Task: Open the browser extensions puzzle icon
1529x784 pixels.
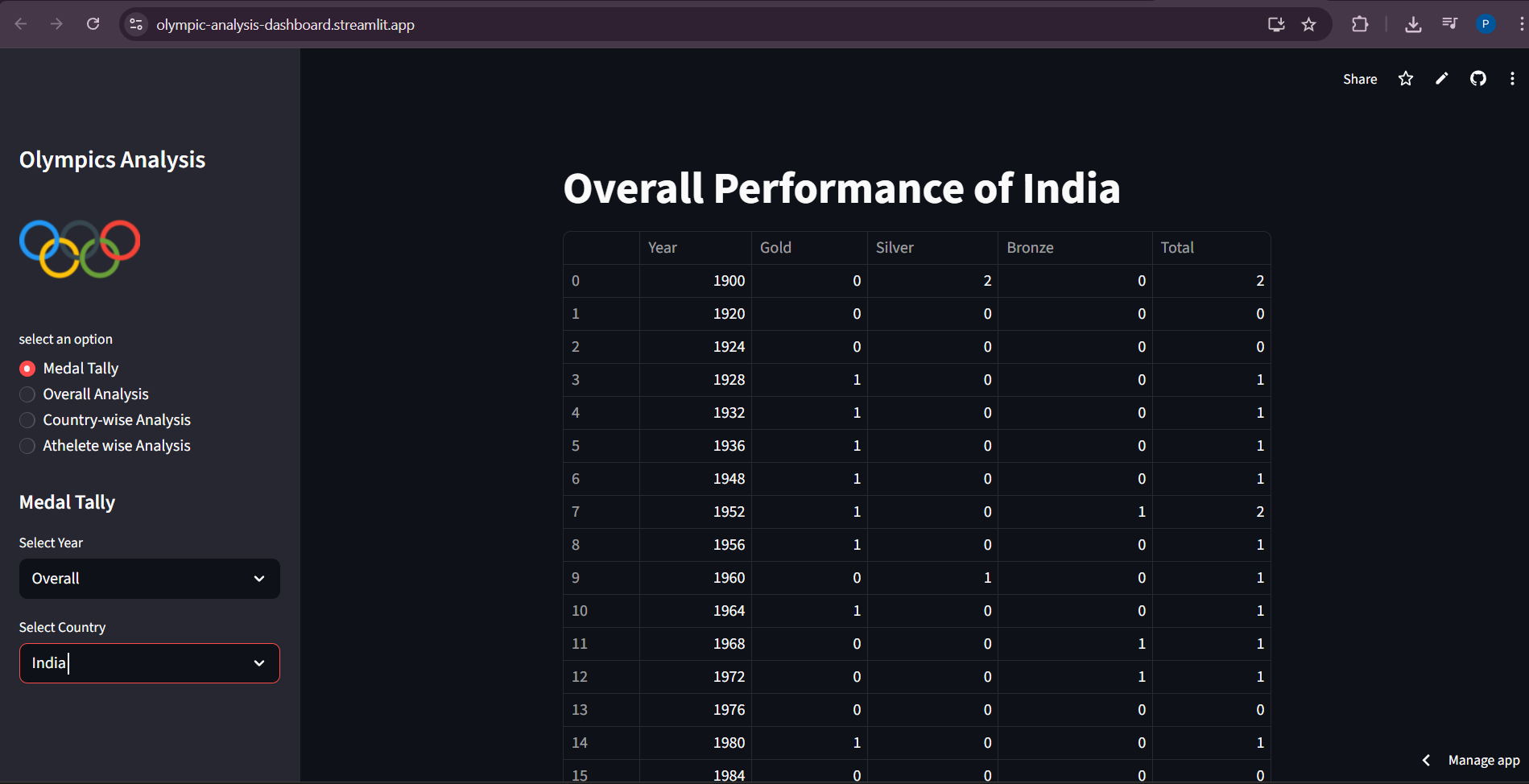Action: 1360,24
